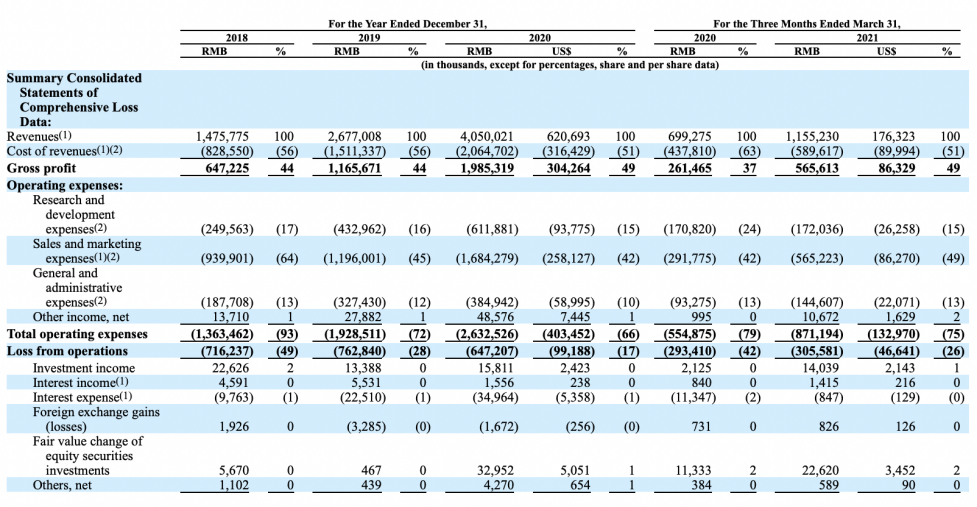Screen dimensions: 977x507
Task: Select Q1 2020 Revenues 699,275
Action: coord(689,136)
